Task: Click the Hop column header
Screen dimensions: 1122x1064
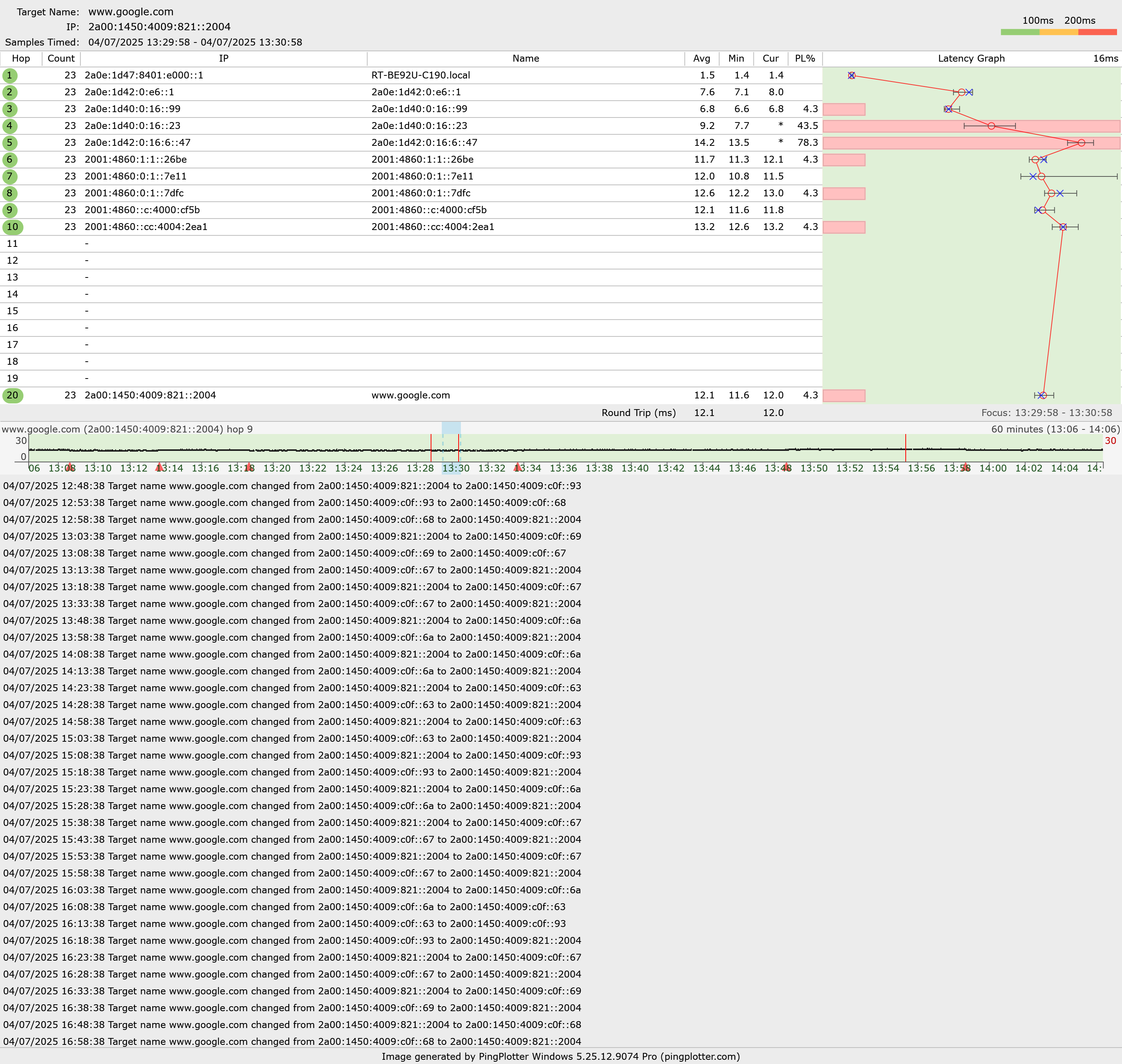Action: click(21, 59)
